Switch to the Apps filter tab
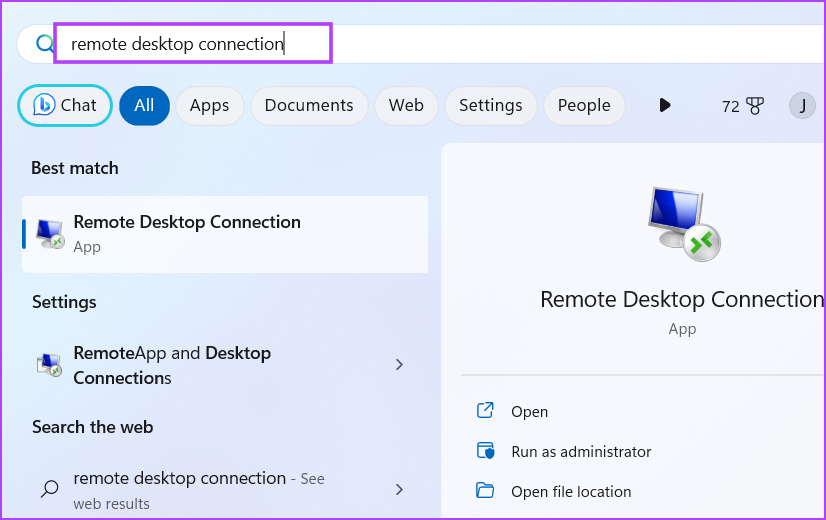The image size is (826, 520). pyautogui.click(x=210, y=105)
